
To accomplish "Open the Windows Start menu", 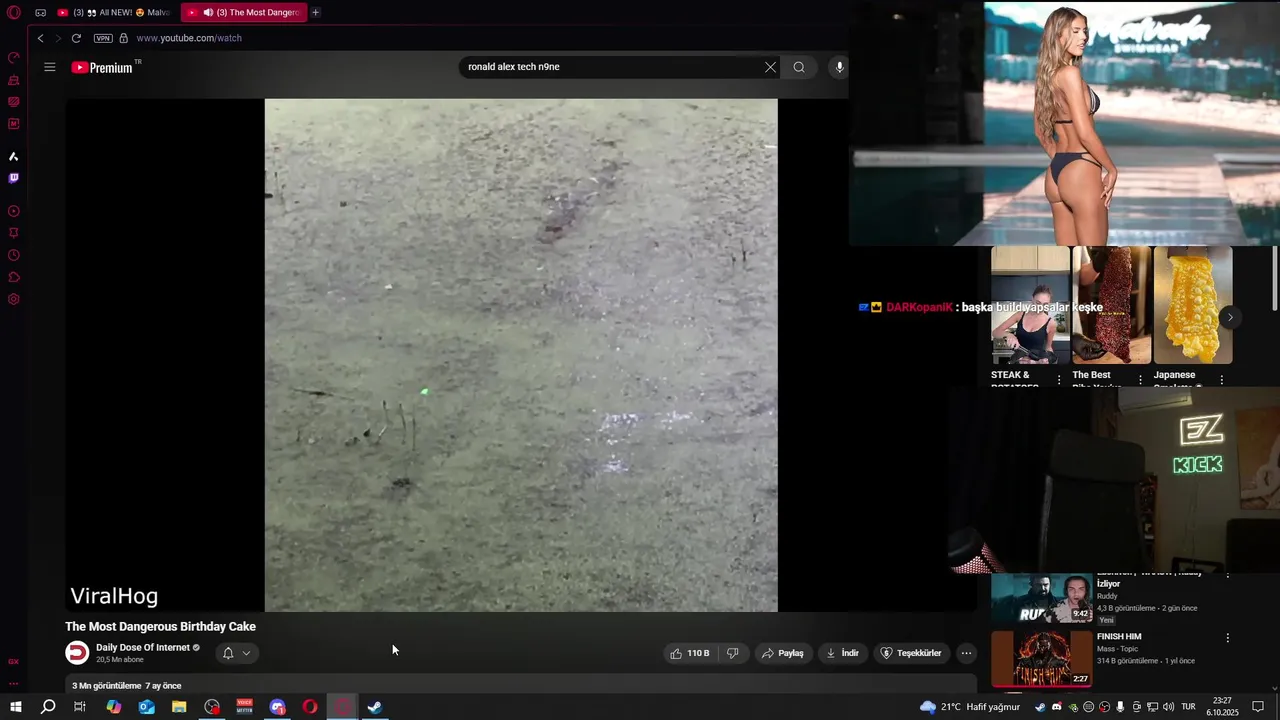I will (15, 707).
